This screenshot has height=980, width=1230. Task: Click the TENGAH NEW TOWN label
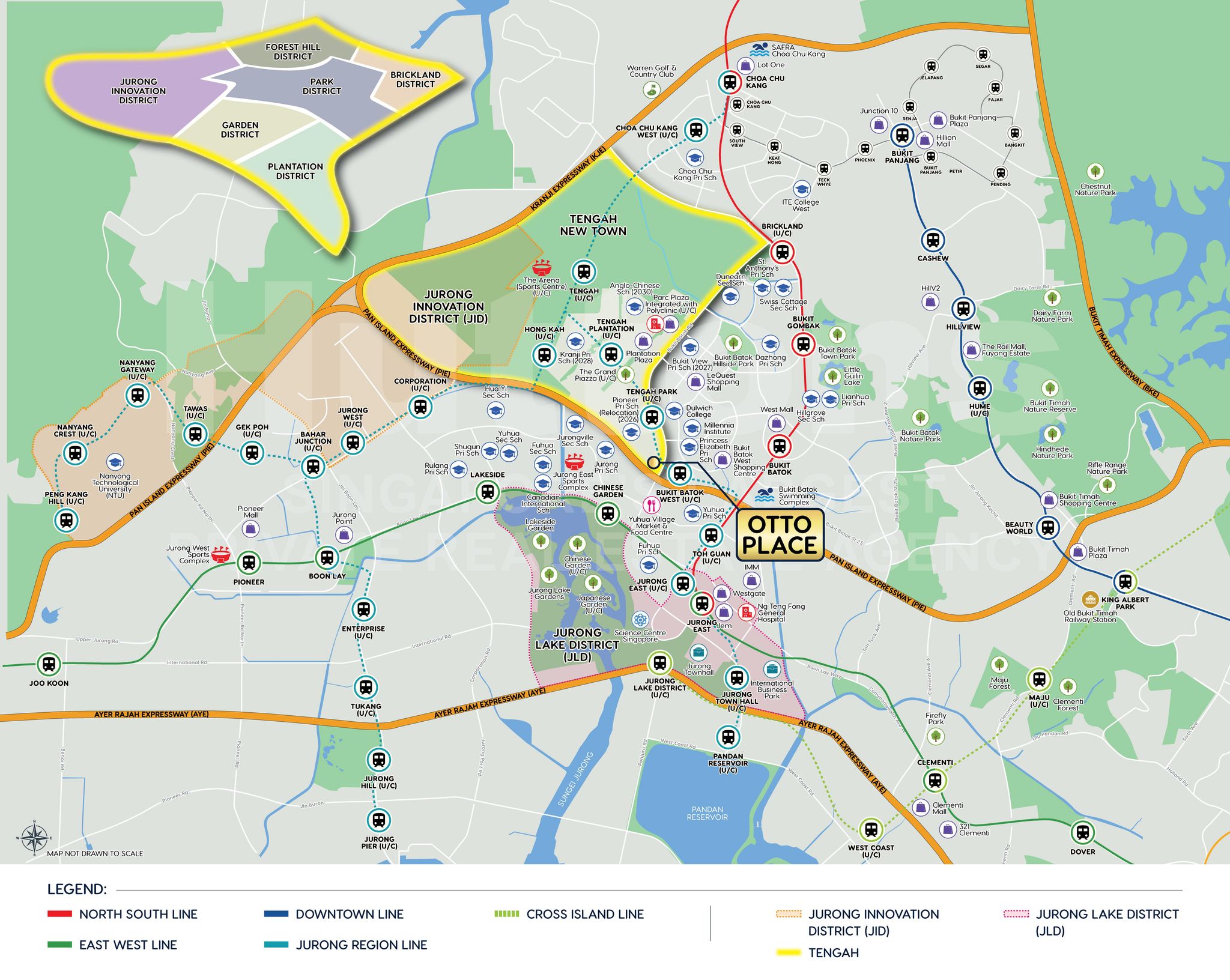pos(593,225)
